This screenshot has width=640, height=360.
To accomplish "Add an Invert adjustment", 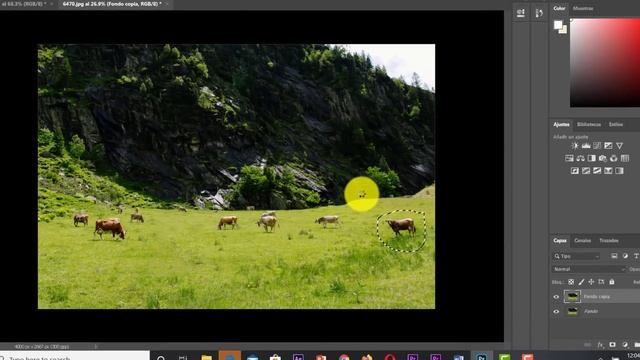I will (x=575, y=171).
